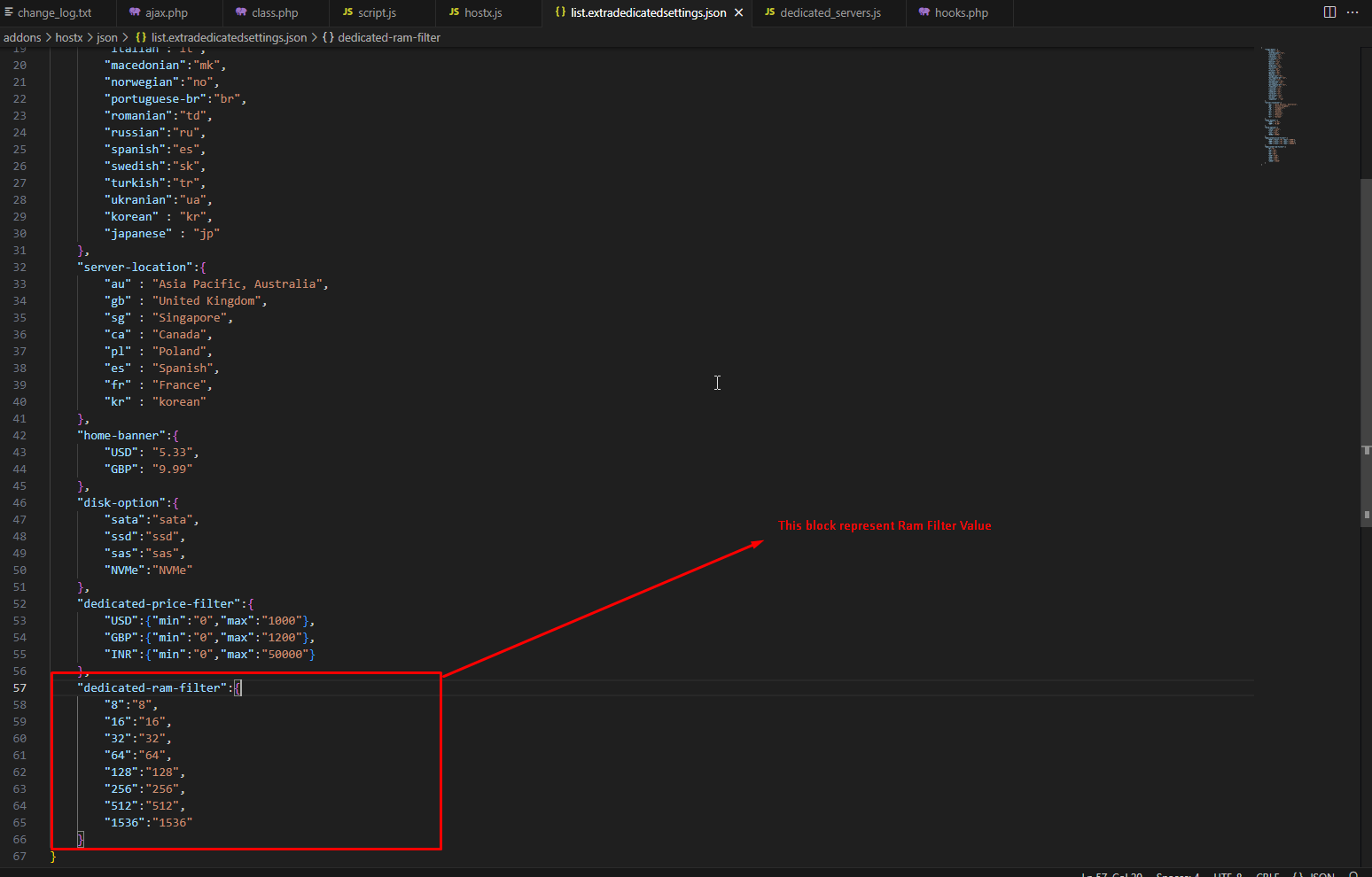Click the file icon on change_log.txt tab
This screenshot has width=1372, height=877.
coord(9,12)
